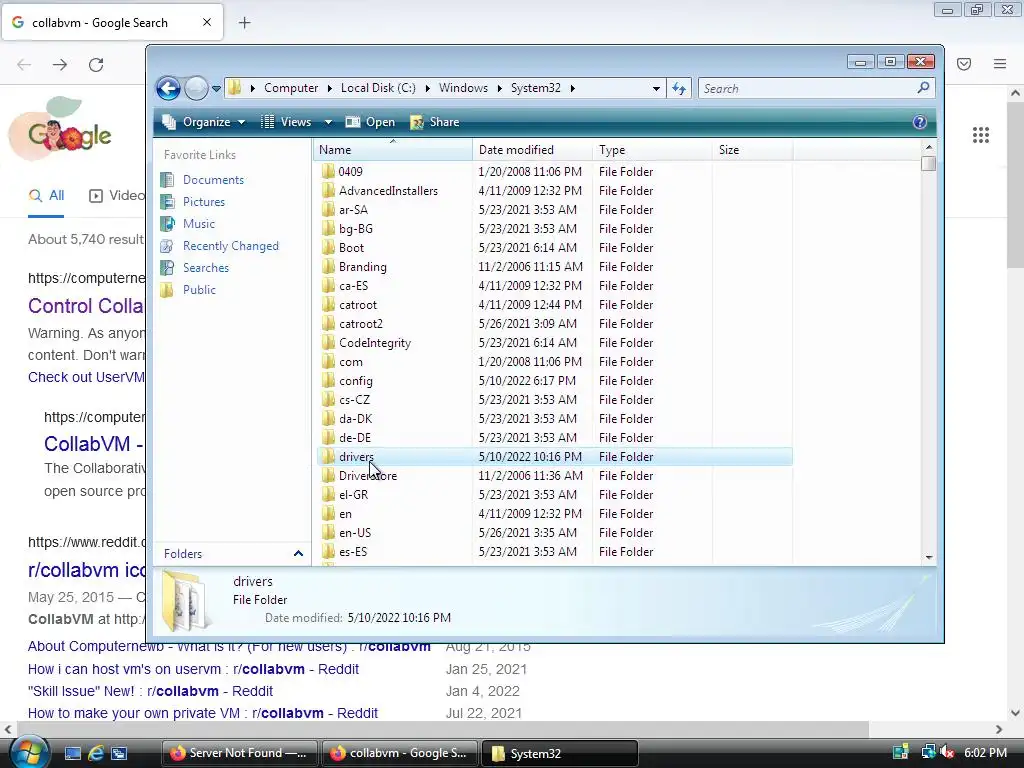Sort by Date modified column header
Viewport: 1024px width, 768px height.
point(532,150)
